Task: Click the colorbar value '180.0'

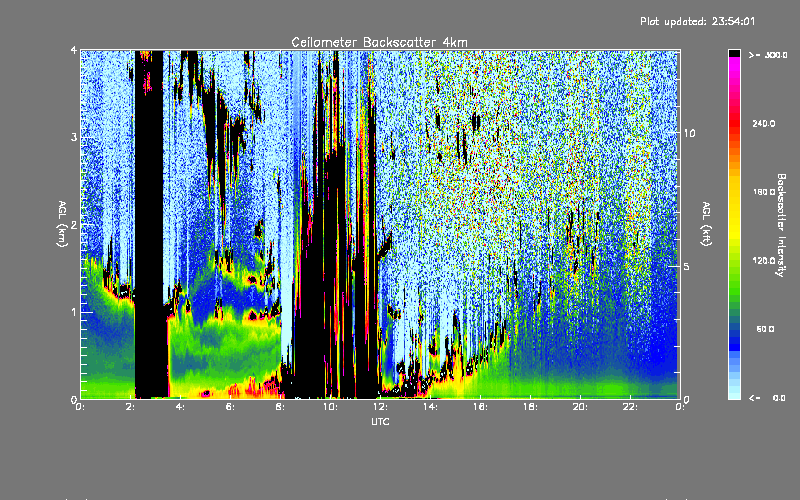Action: [x=764, y=192]
